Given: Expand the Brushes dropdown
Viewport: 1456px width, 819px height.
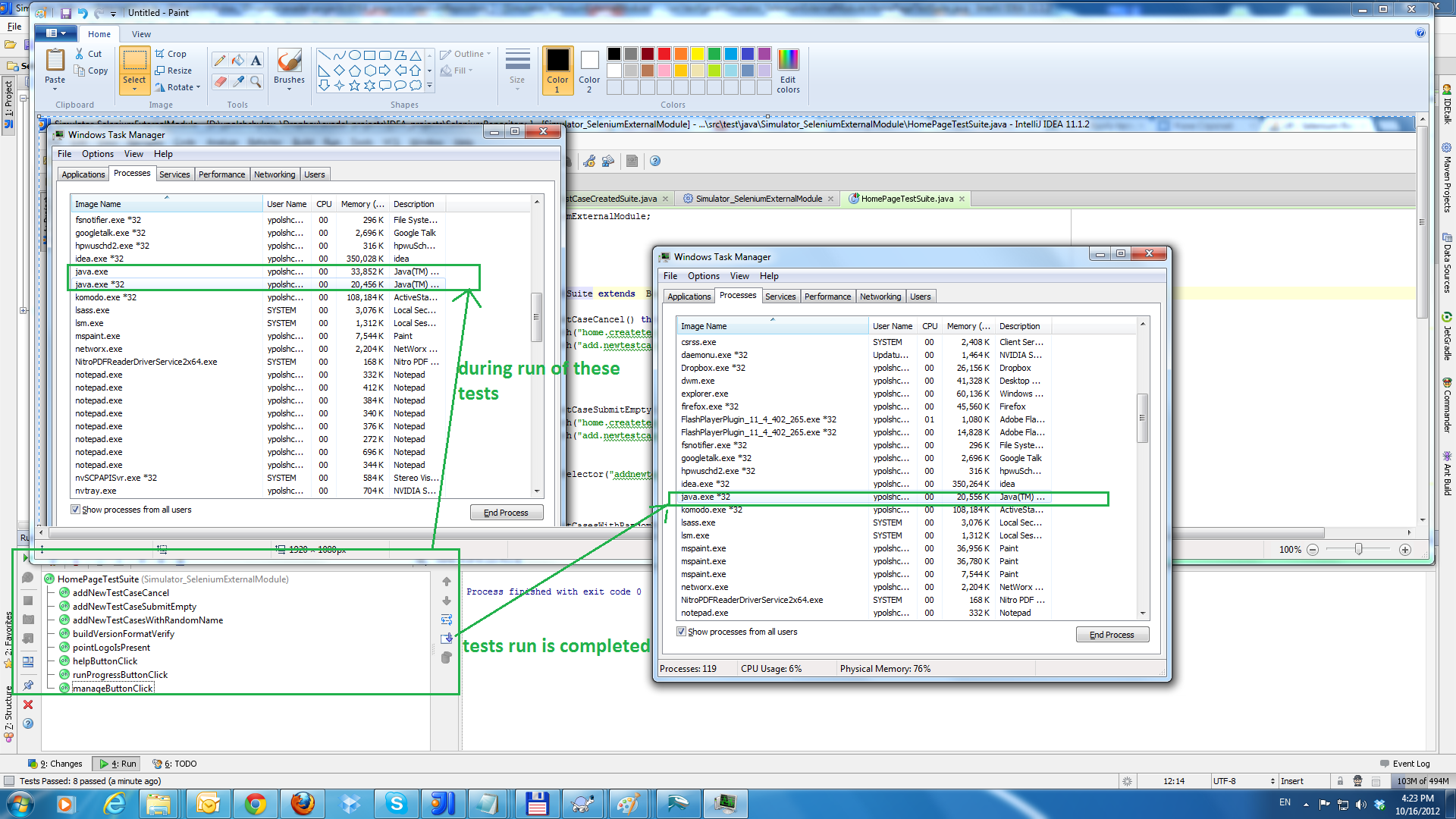Looking at the screenshot, I should click(289, 89).
